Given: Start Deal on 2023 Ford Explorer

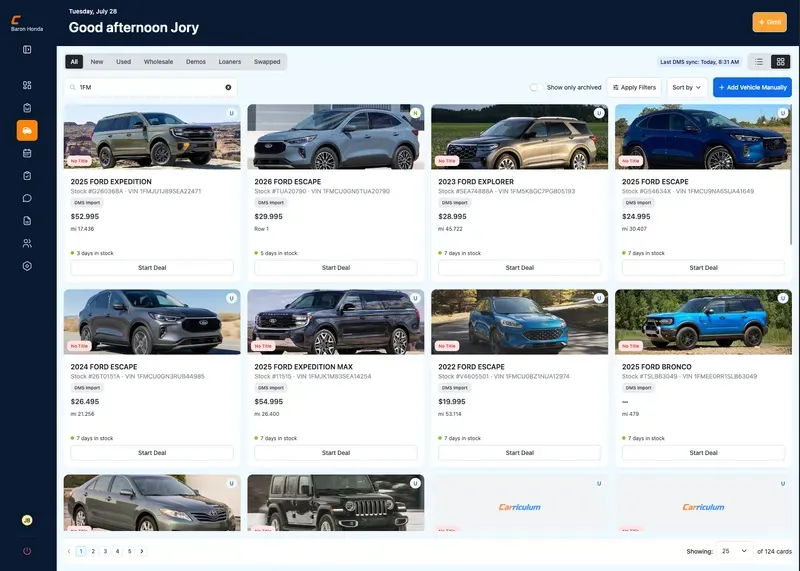Looking at the screenshot, I should [x=519, y=268].
